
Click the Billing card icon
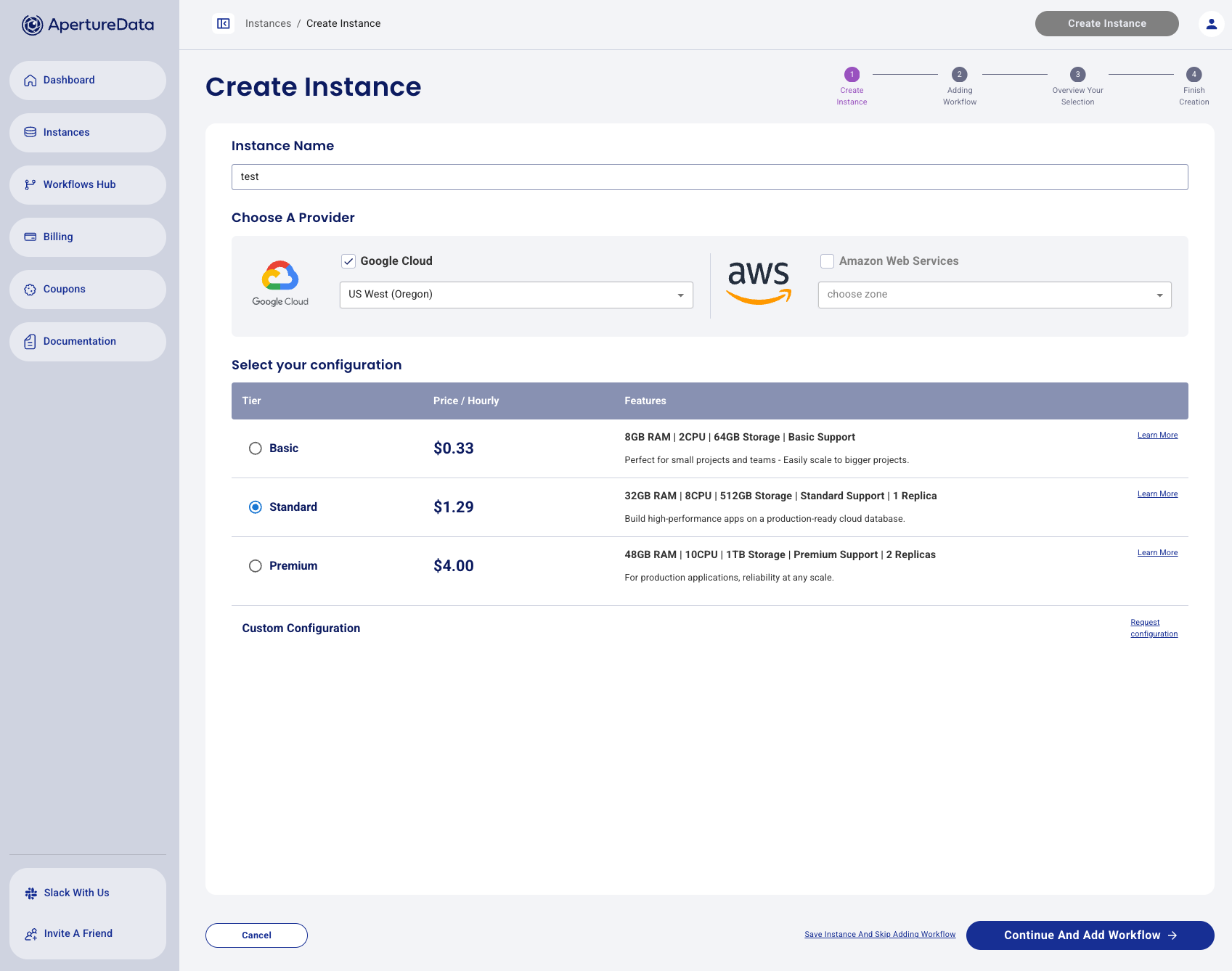point(30,237)
